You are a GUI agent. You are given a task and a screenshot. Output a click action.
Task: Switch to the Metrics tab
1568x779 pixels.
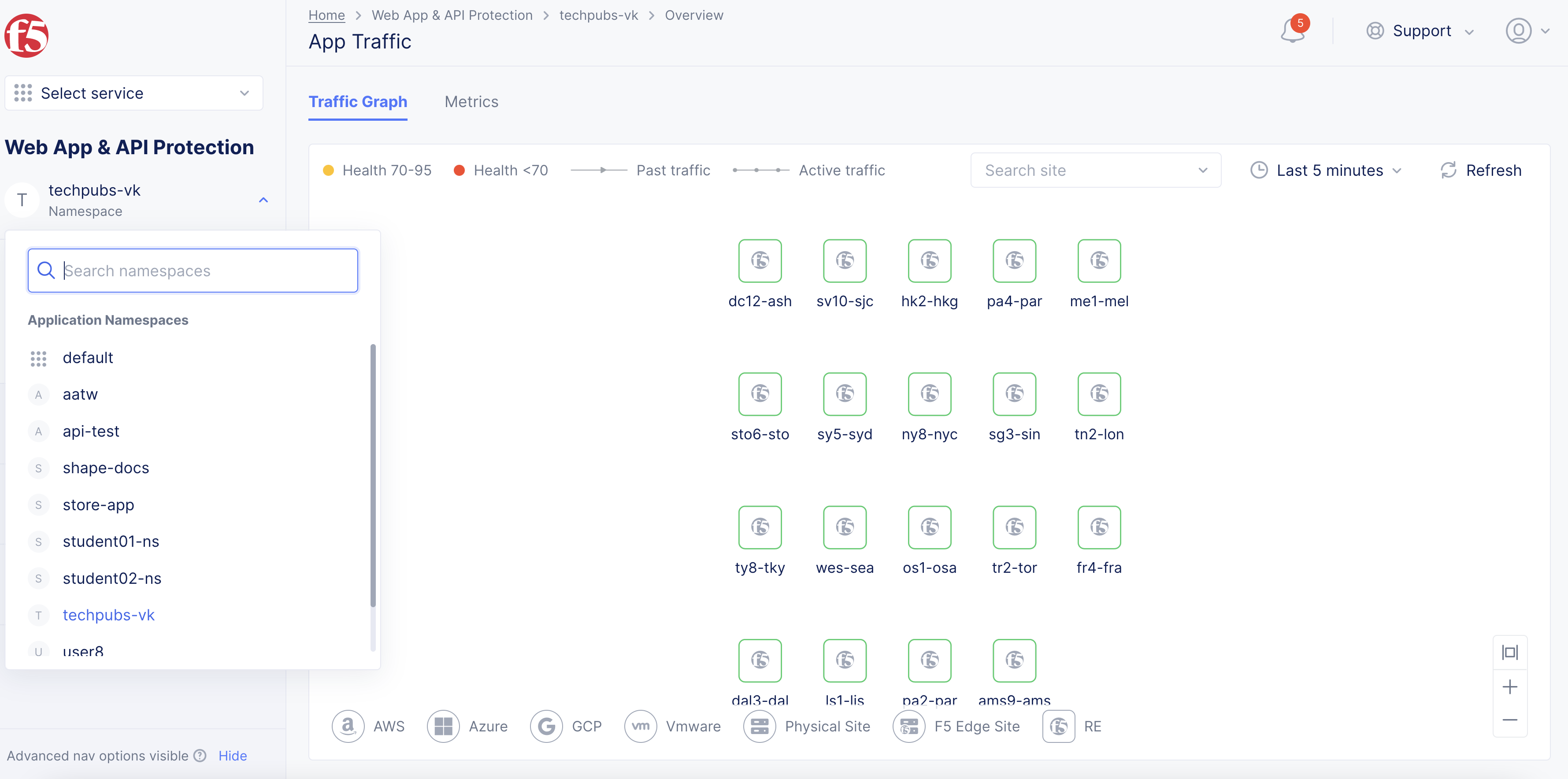point(471,102)
